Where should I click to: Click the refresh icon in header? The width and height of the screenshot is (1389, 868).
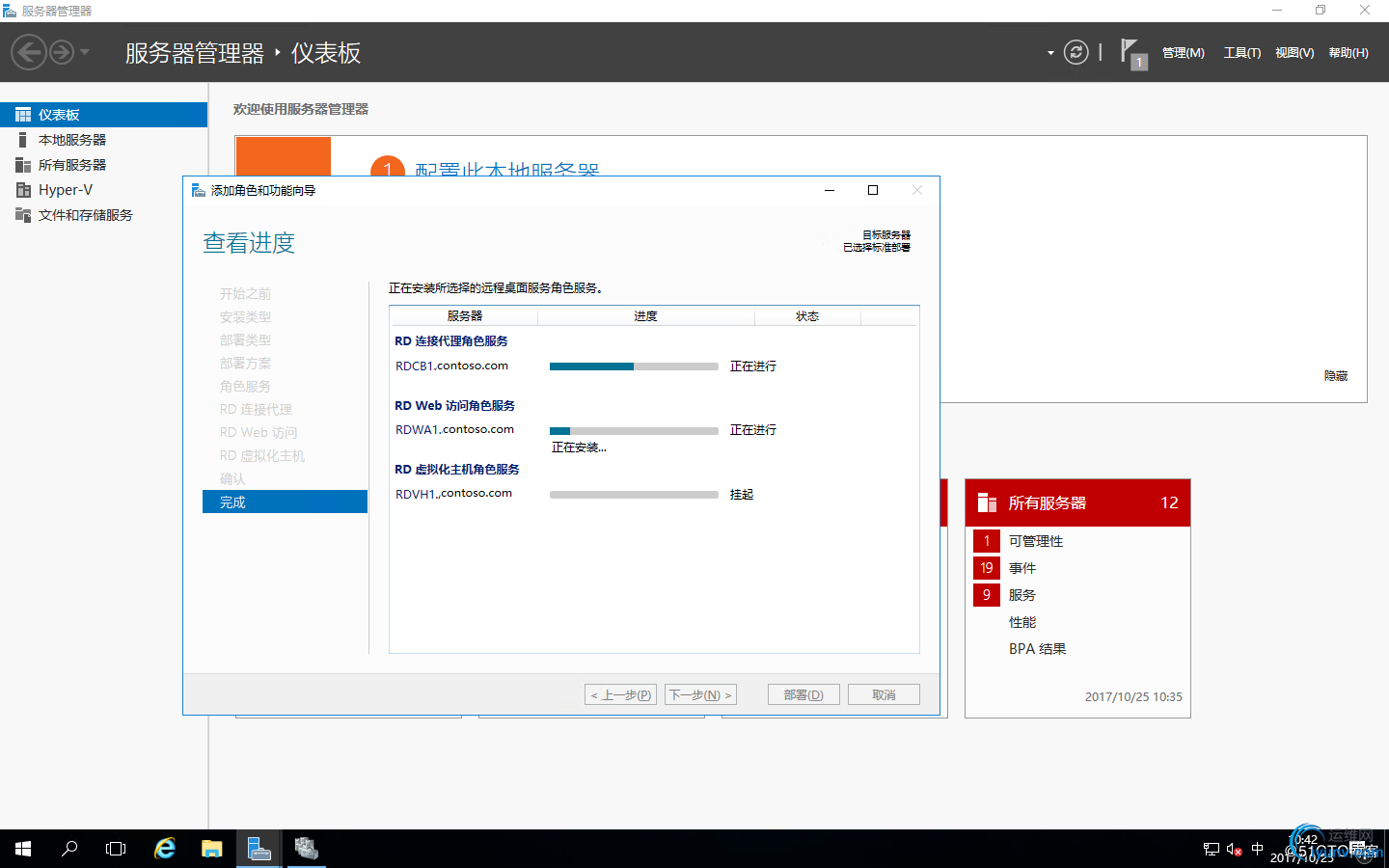[1076, 52]
